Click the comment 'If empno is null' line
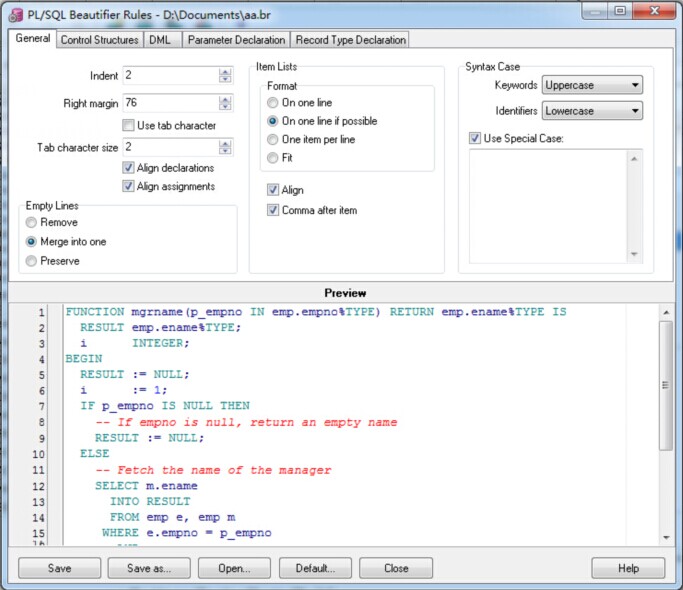 tap(246, 422)
